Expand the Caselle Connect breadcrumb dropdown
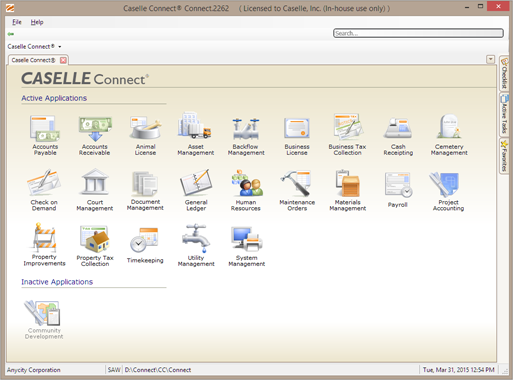Image resolution: width=513 pixels, height=380 pixels. pyautogui.click(x=60, y=47)
